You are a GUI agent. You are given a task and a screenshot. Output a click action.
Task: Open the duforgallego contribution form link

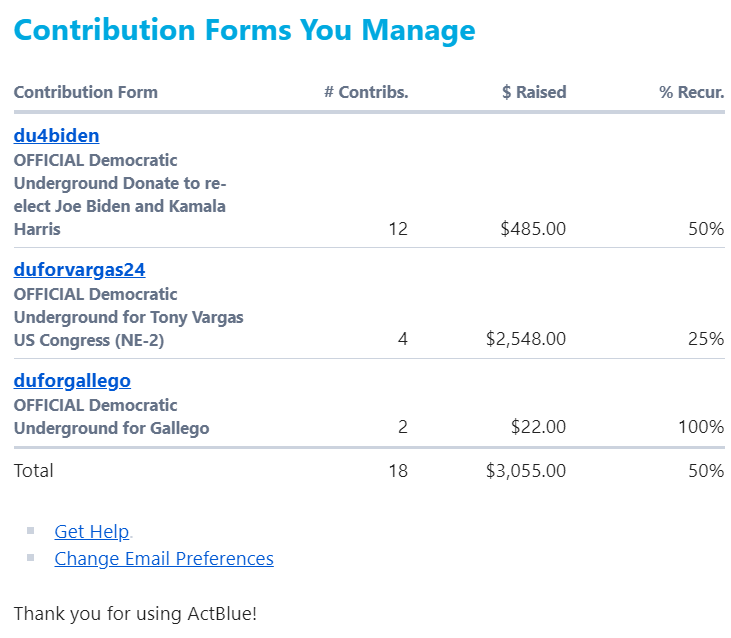[72, 381]
